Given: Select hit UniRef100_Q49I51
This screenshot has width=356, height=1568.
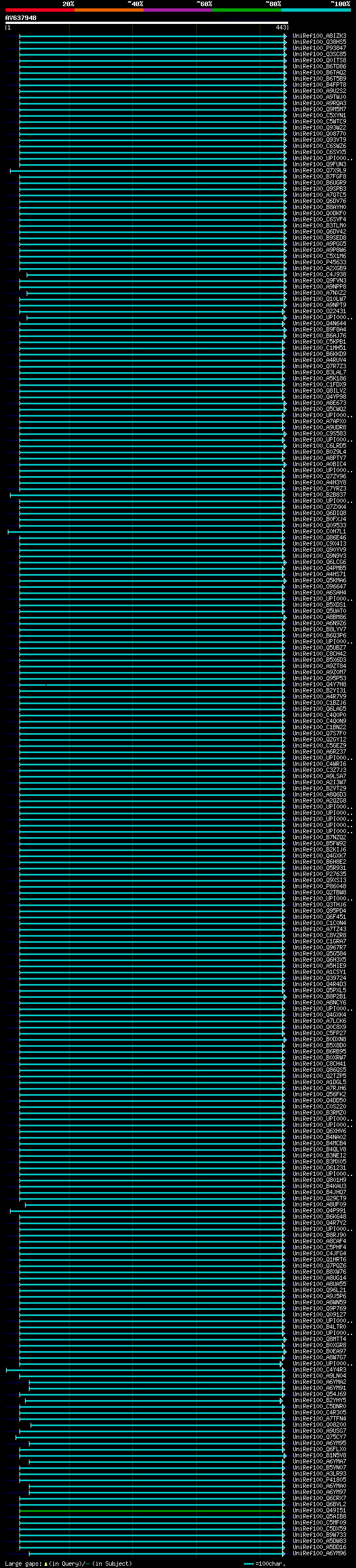Looking at the screenshot, I should 319,1510.
